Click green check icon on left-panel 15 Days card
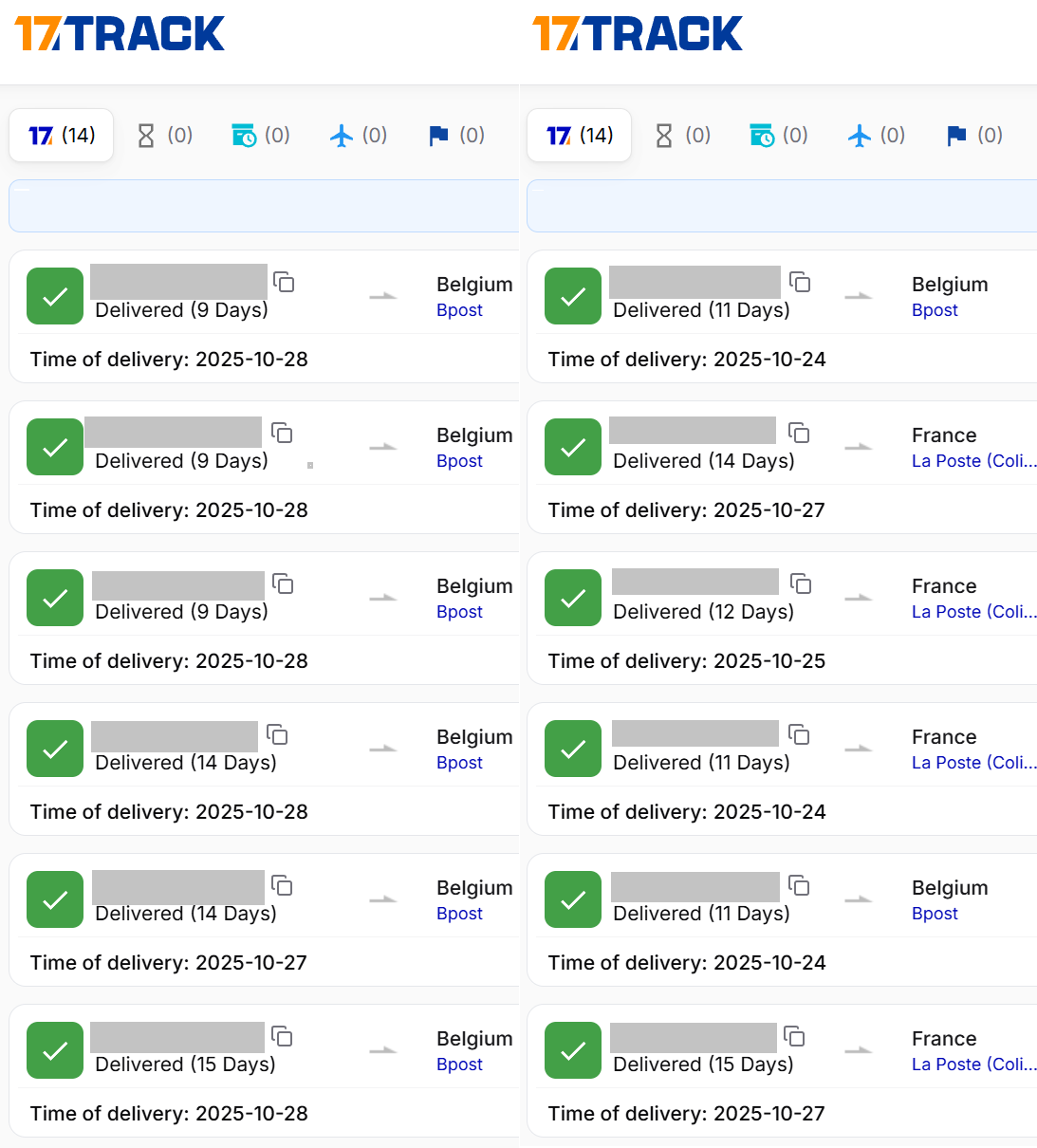This screenshot has height=1148, width=1037. (x=55, y=1050)
